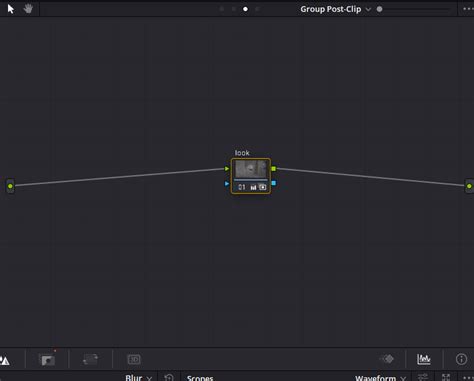Open the Keyframes palette diamond icon
The width and height of the screenshot is (474, 381).
click(x=388, y=359)
